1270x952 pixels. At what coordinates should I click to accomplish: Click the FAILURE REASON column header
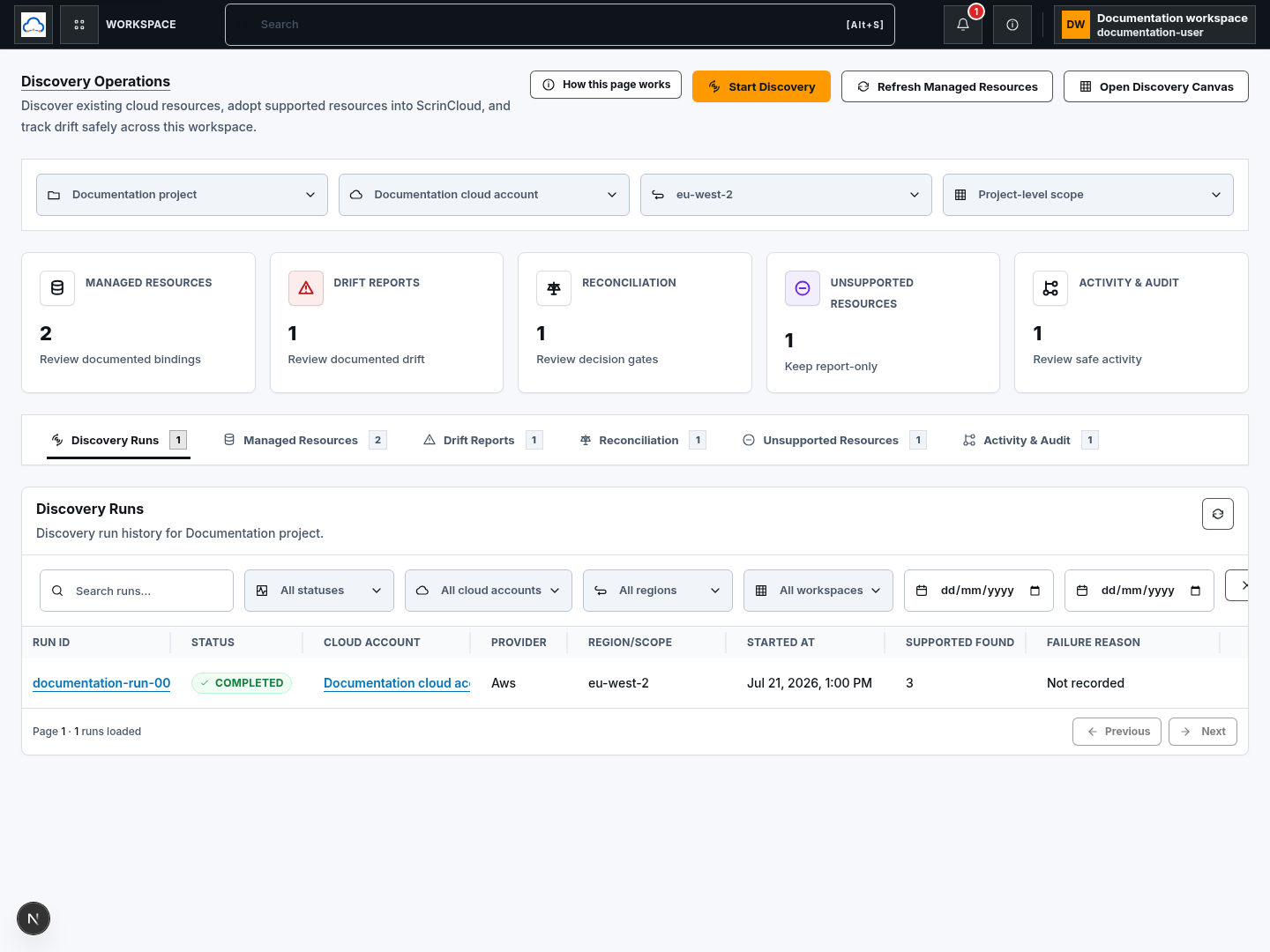[1094, 643]
